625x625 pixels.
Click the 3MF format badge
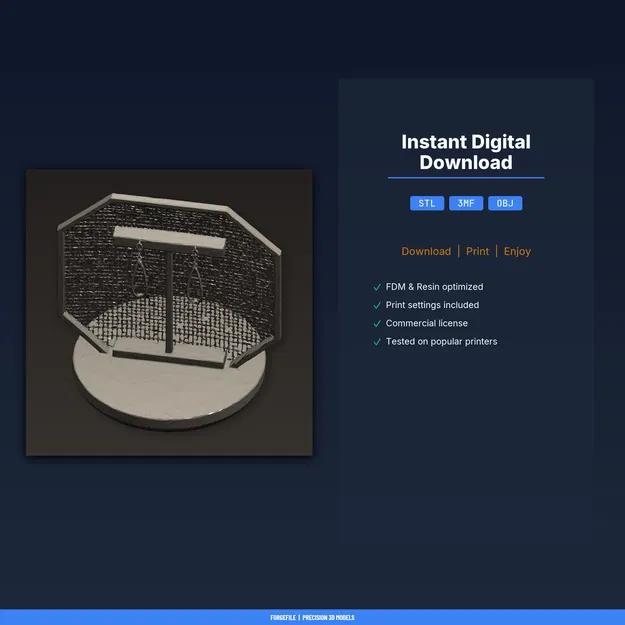point(466,203)
